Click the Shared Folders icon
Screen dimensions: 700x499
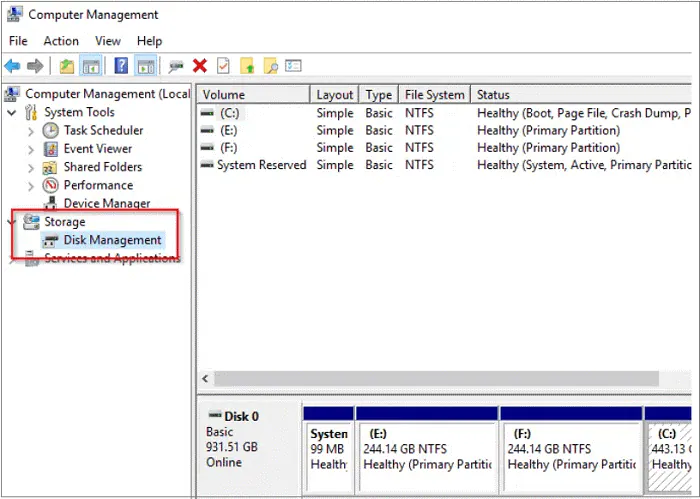(x=50, y=167)
